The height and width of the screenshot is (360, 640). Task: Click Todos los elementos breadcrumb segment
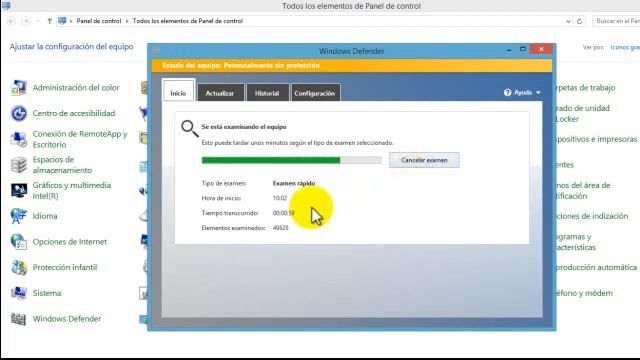[188, 21]
